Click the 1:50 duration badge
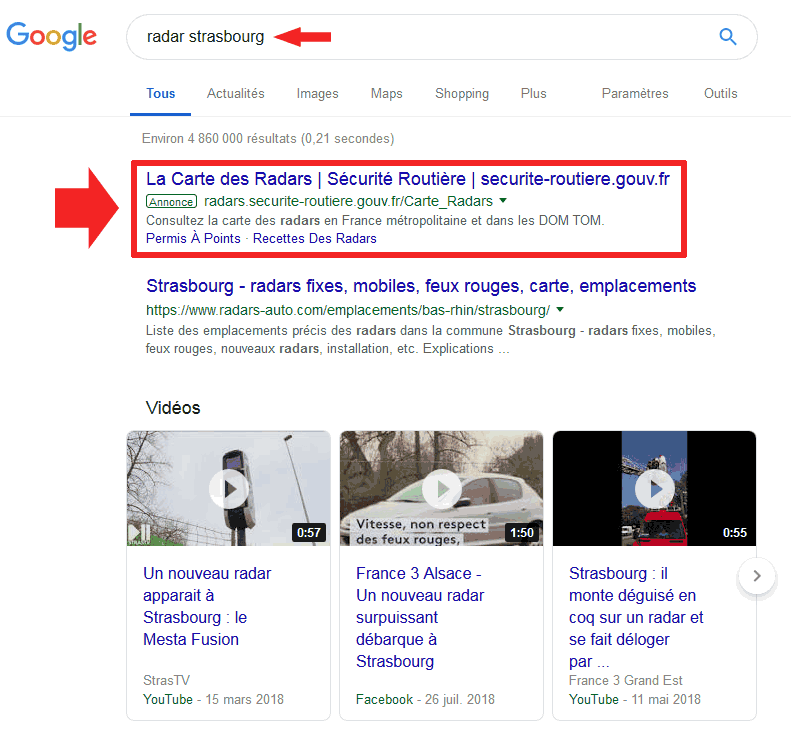This screenshot has height=738, width=791. (x=522, y=533)
